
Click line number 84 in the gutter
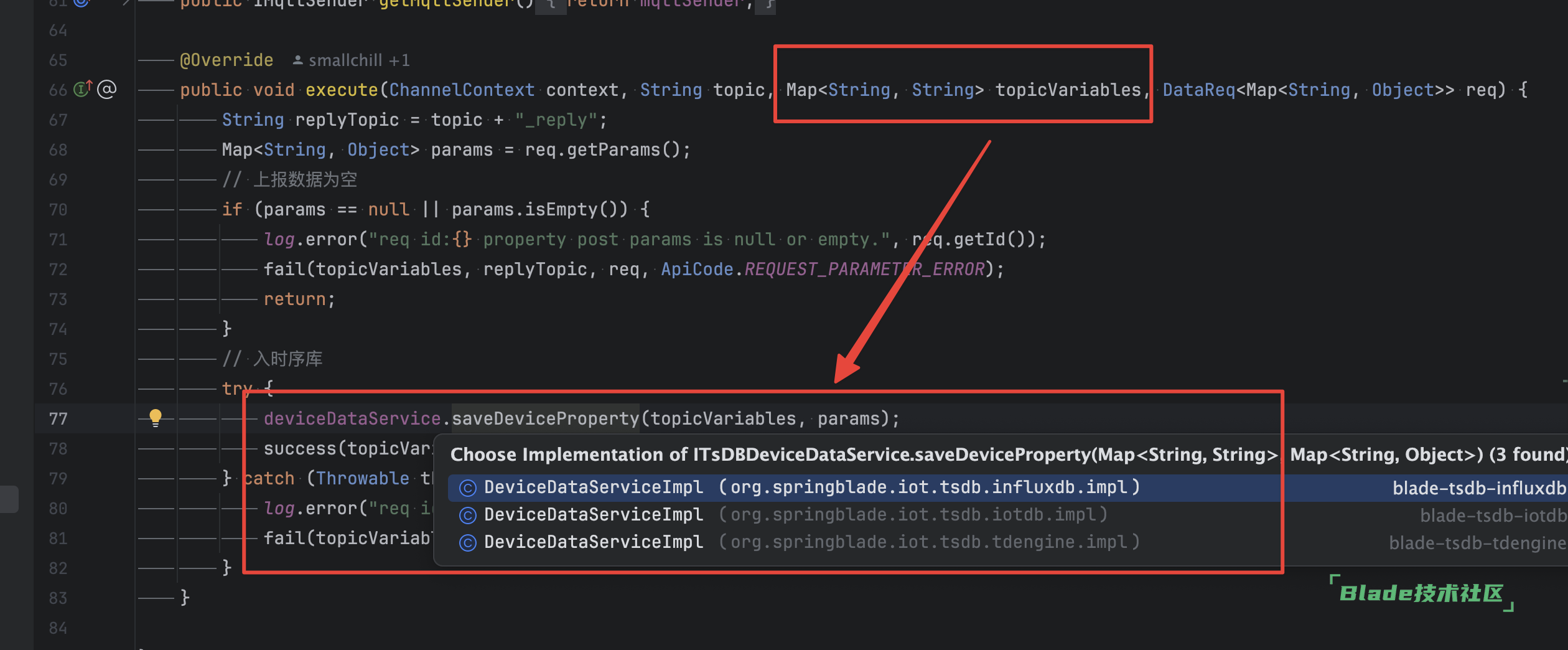58,628
